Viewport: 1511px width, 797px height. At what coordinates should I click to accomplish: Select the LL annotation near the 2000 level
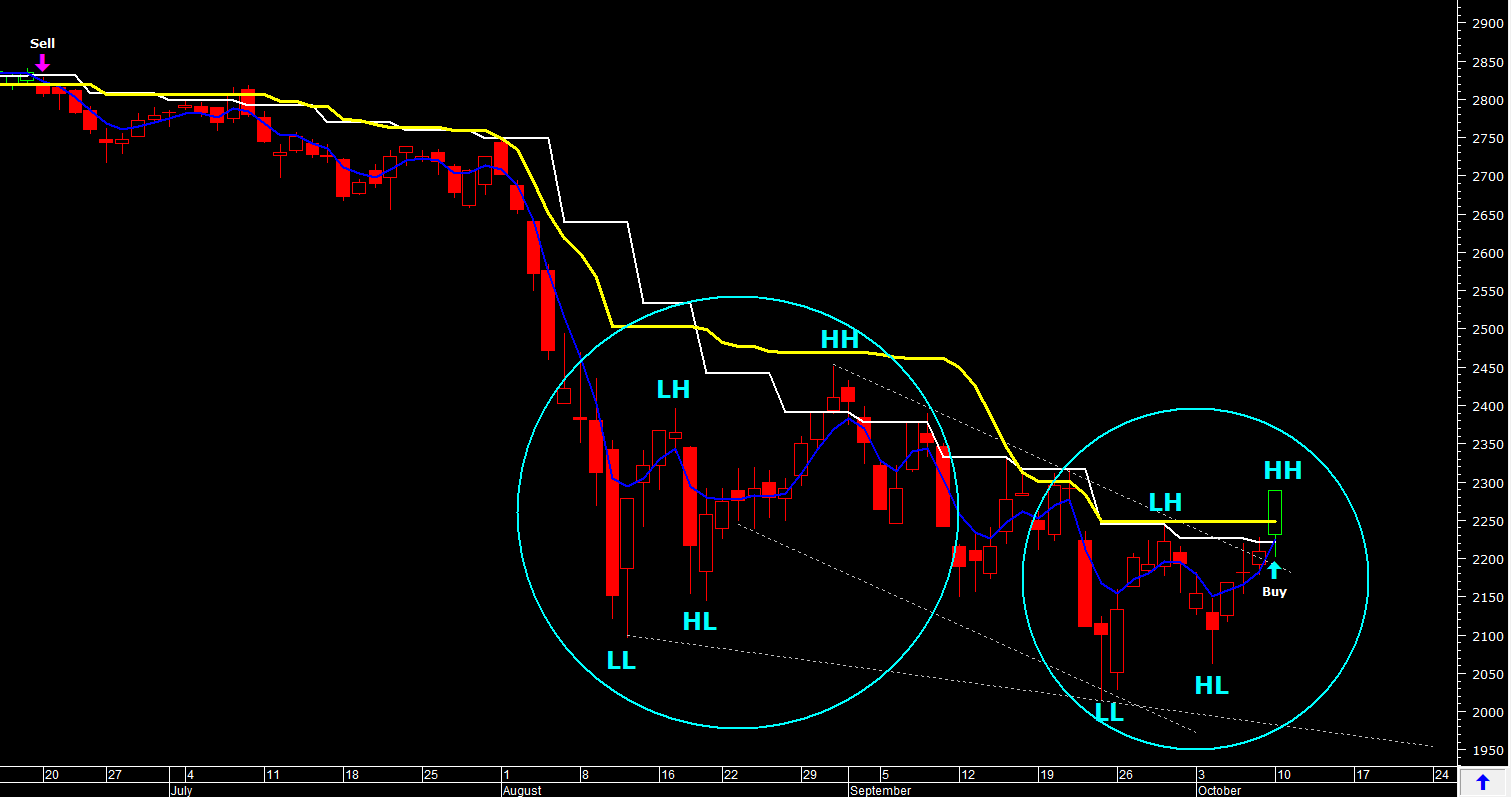tap(1109, 713)
